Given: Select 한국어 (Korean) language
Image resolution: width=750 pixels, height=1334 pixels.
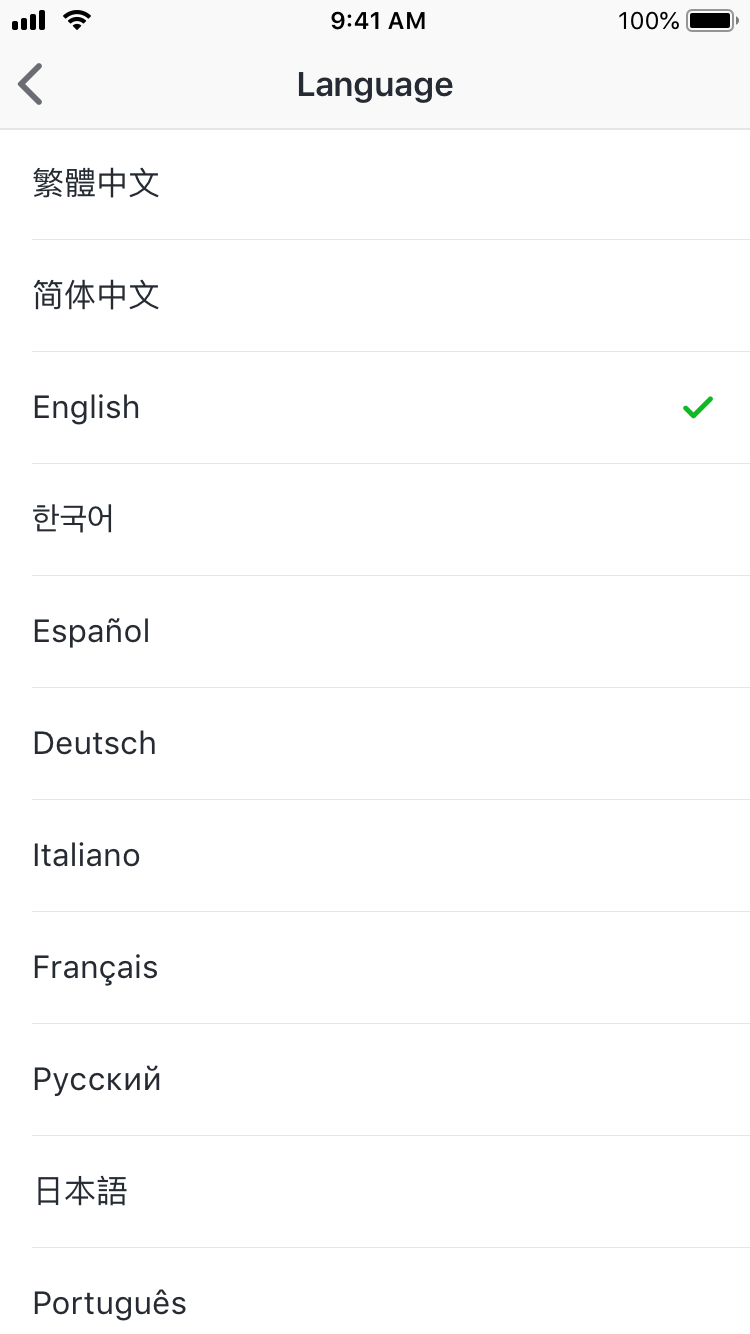Looking at the screenshot, I should 74,520.
